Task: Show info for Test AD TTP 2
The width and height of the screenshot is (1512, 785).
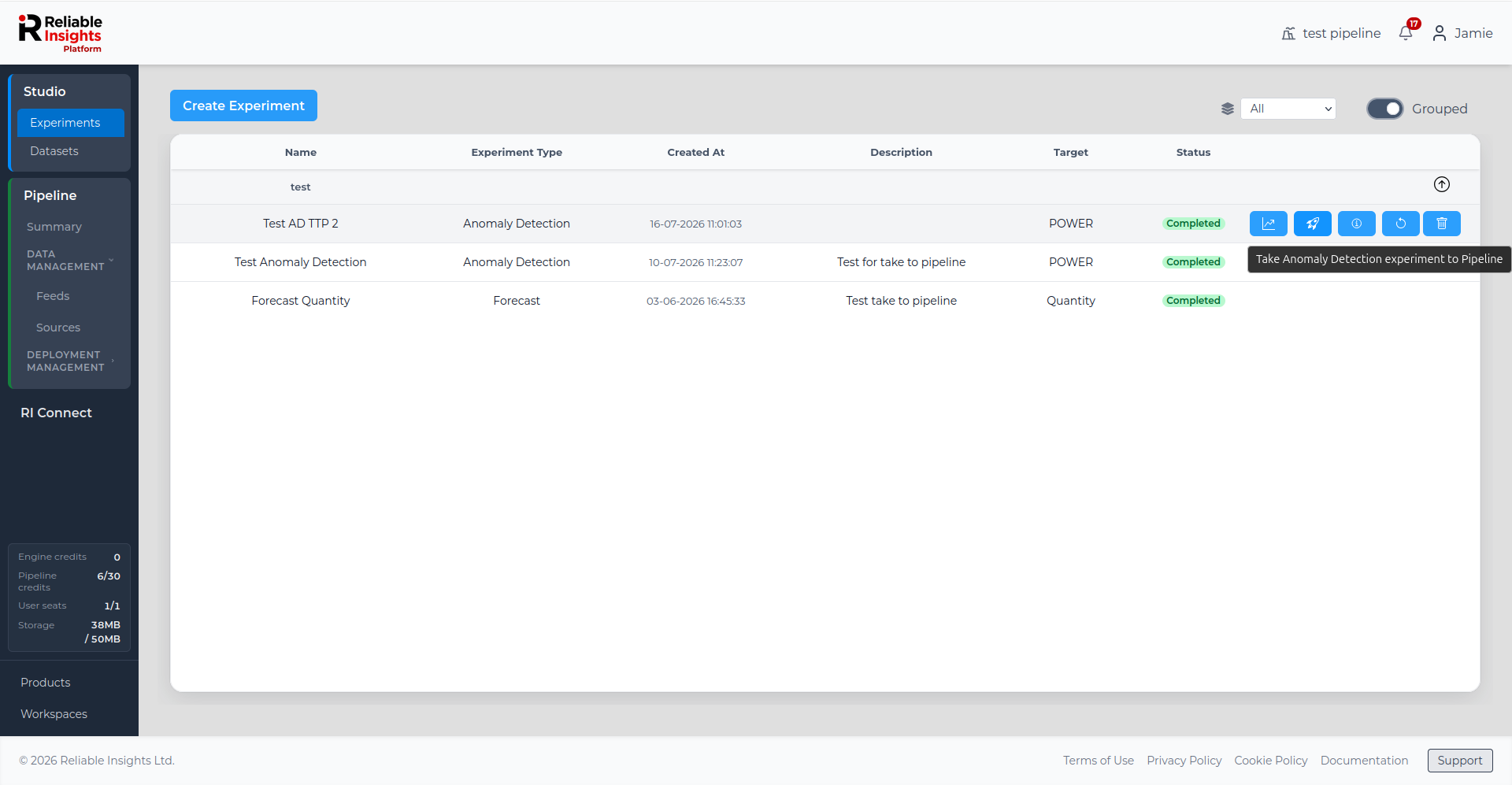Action: coord(1356,224)
